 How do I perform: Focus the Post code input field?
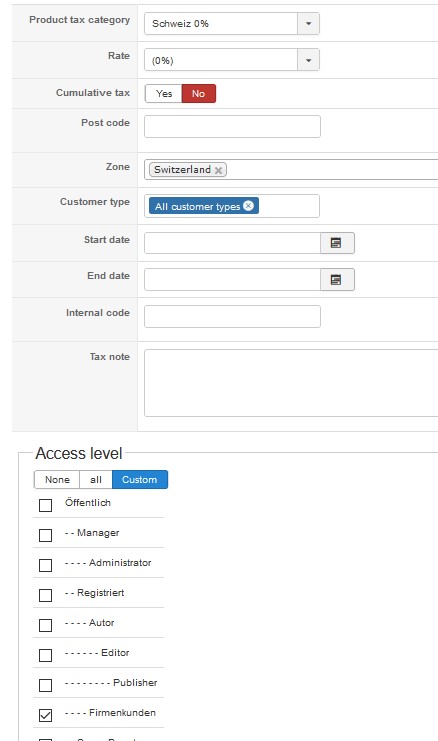[x=232, y=127]
